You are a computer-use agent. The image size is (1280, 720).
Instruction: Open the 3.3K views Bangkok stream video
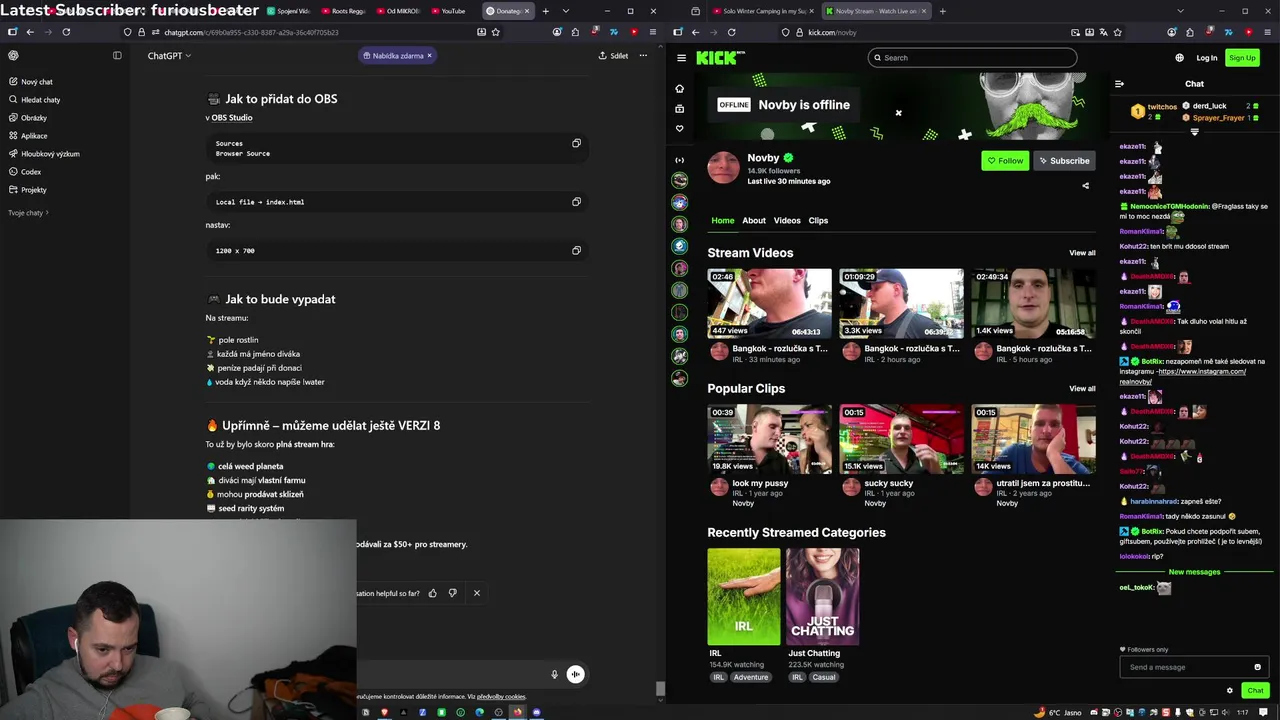point(901,304)
